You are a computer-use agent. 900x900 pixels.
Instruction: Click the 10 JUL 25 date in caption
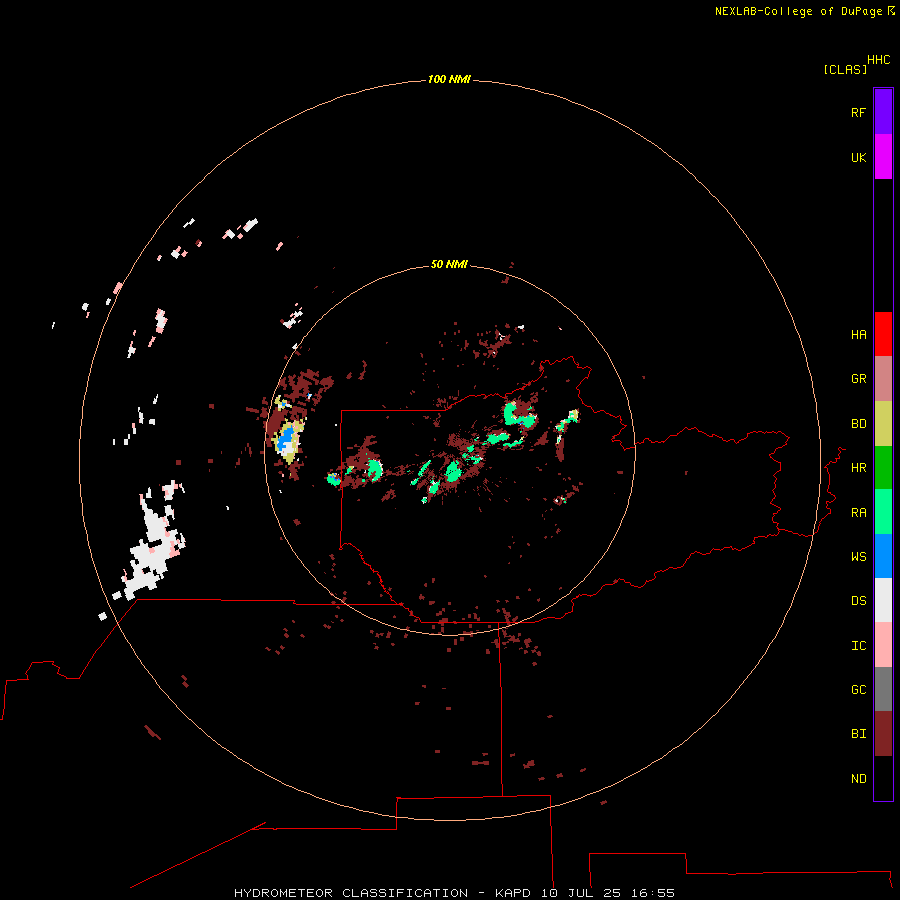(581, 893)
